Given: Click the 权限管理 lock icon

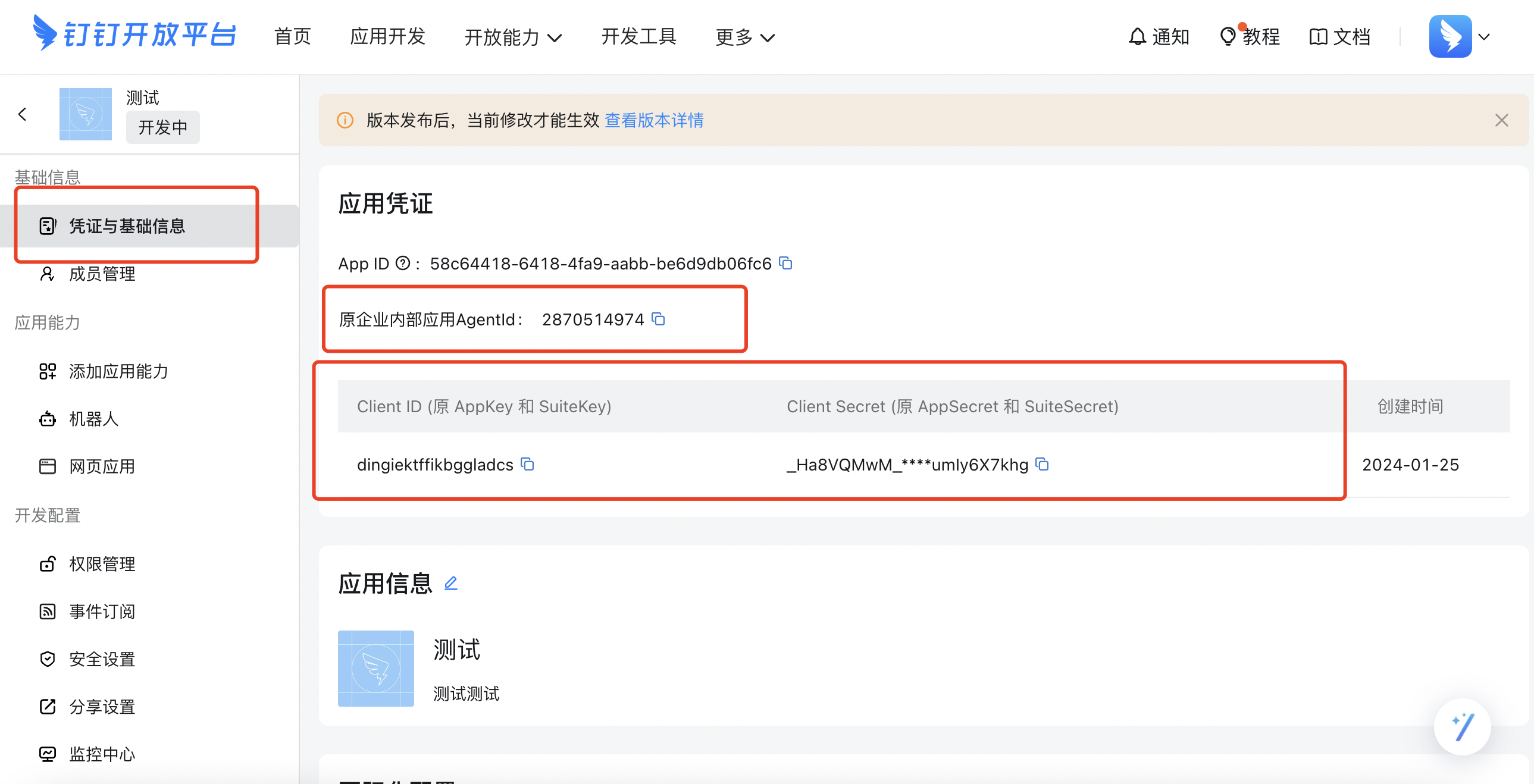Looking at the screenshot, I should [48, 565].
